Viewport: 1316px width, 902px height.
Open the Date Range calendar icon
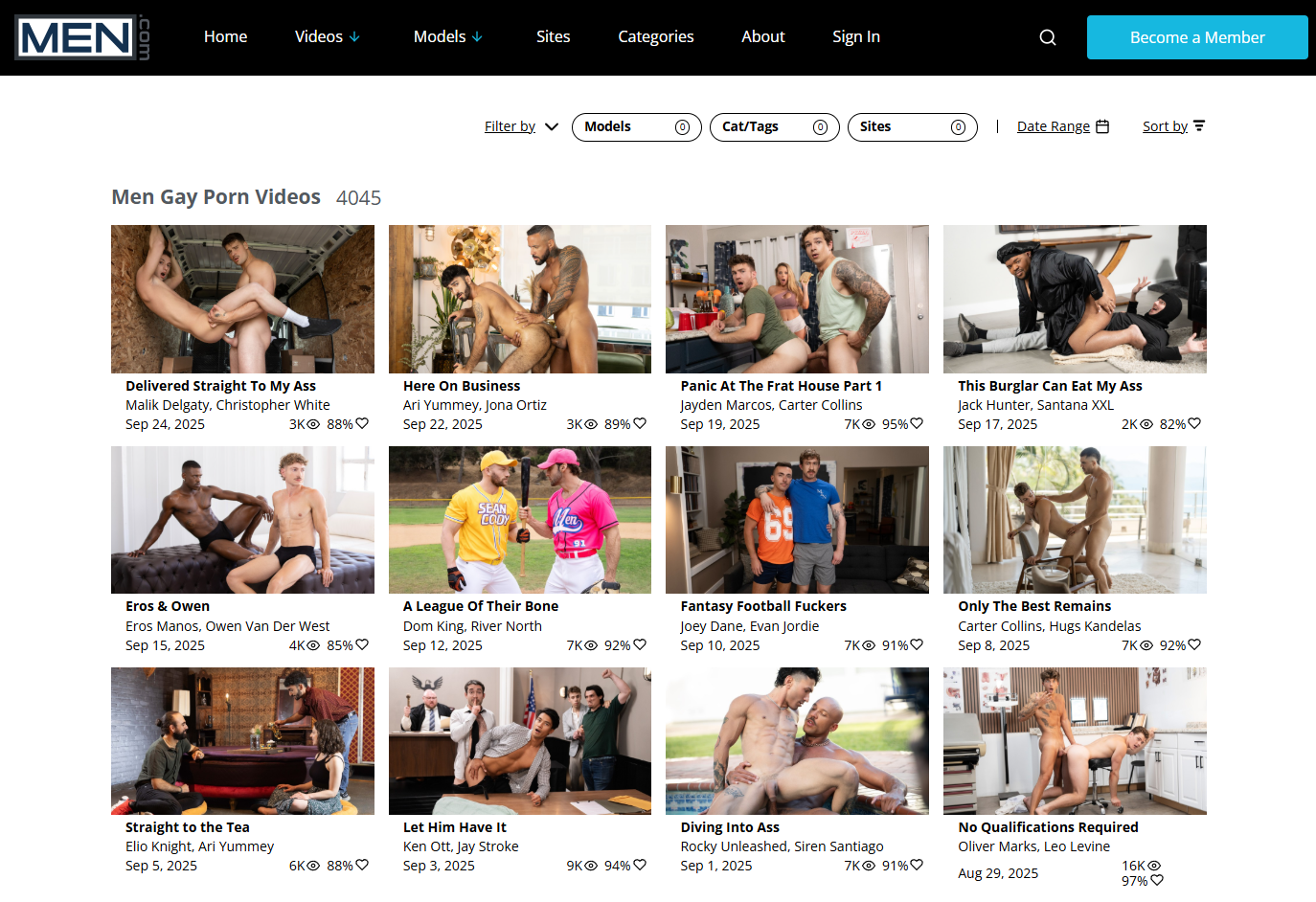(x=1102, y=126)
